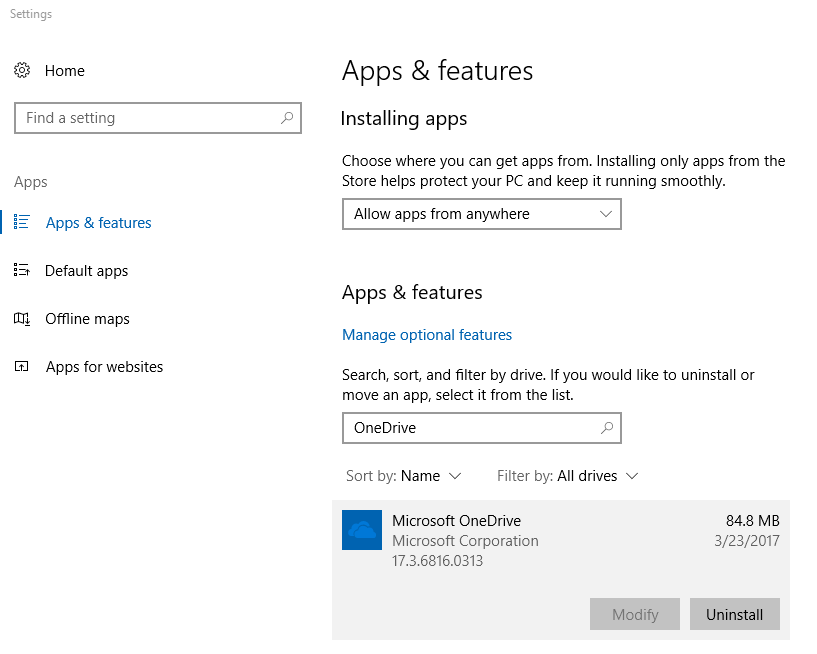Click the greyed-out Modify button

pos(635,614)
